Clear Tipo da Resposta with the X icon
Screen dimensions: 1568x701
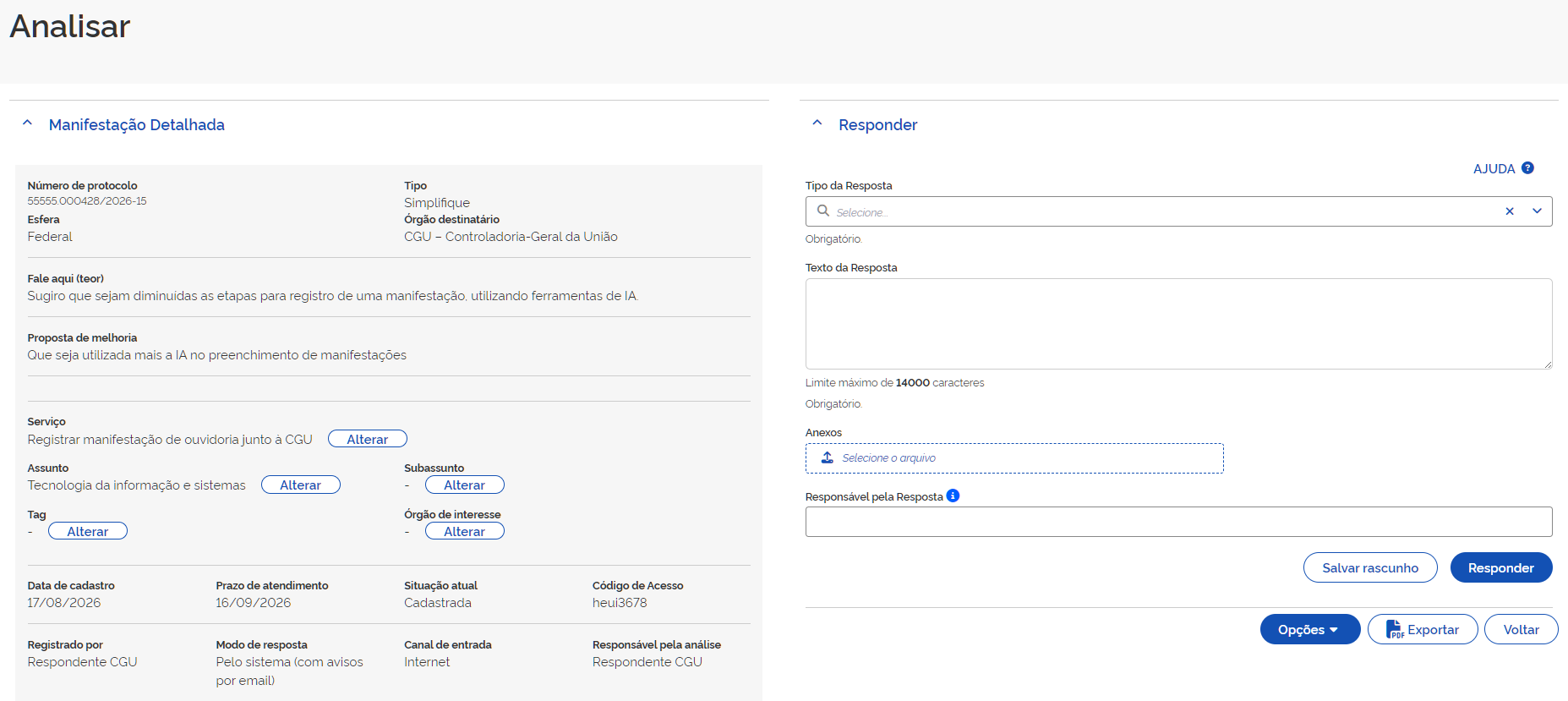[1510, 211]
